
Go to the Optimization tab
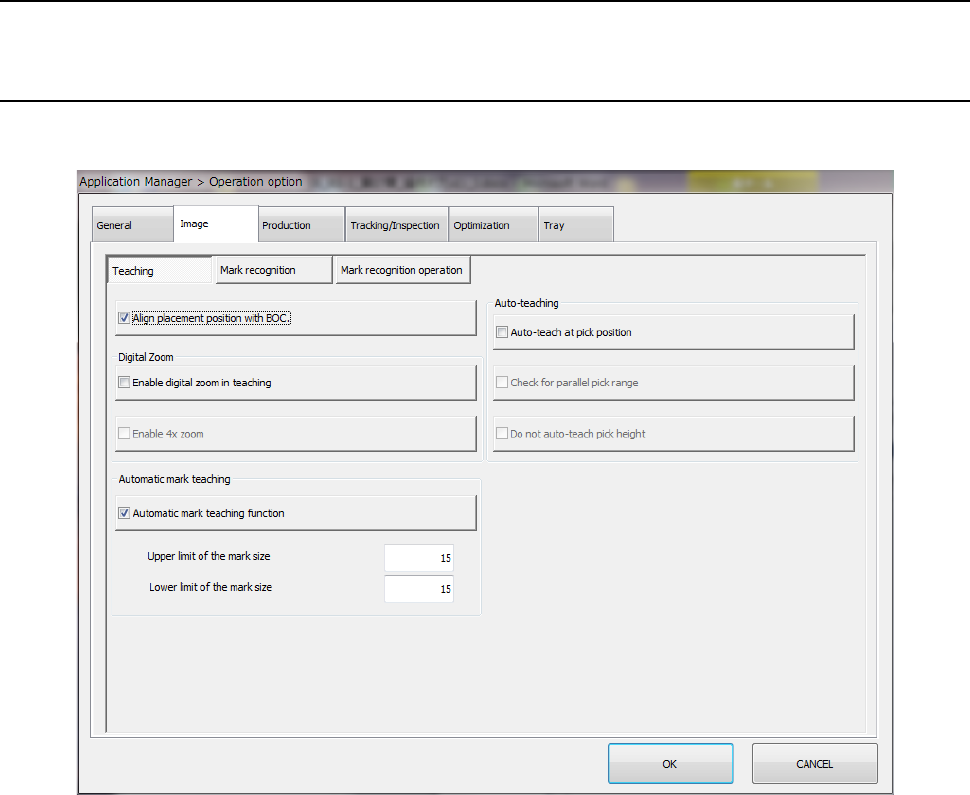(493, 225)
